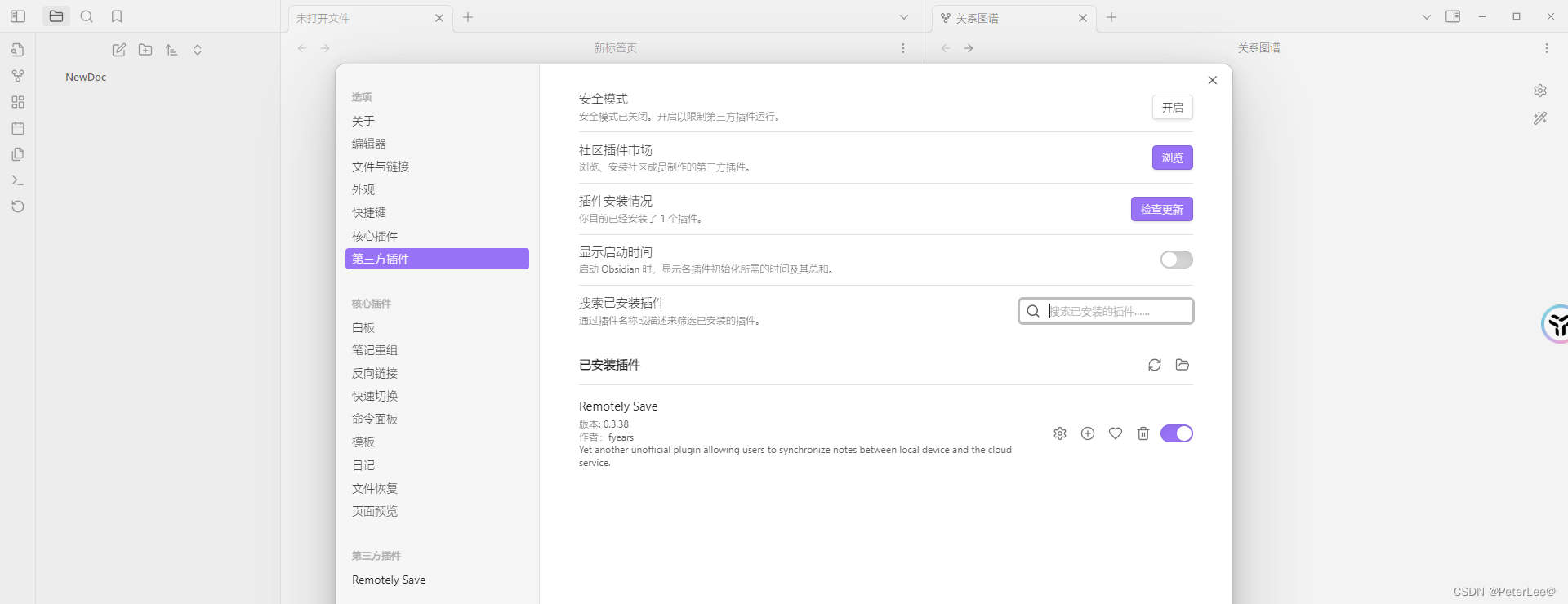The width and height of the screenshot is (1568, 604).
Task: Open graph view from the ribbon
Action: click(18, 76)
